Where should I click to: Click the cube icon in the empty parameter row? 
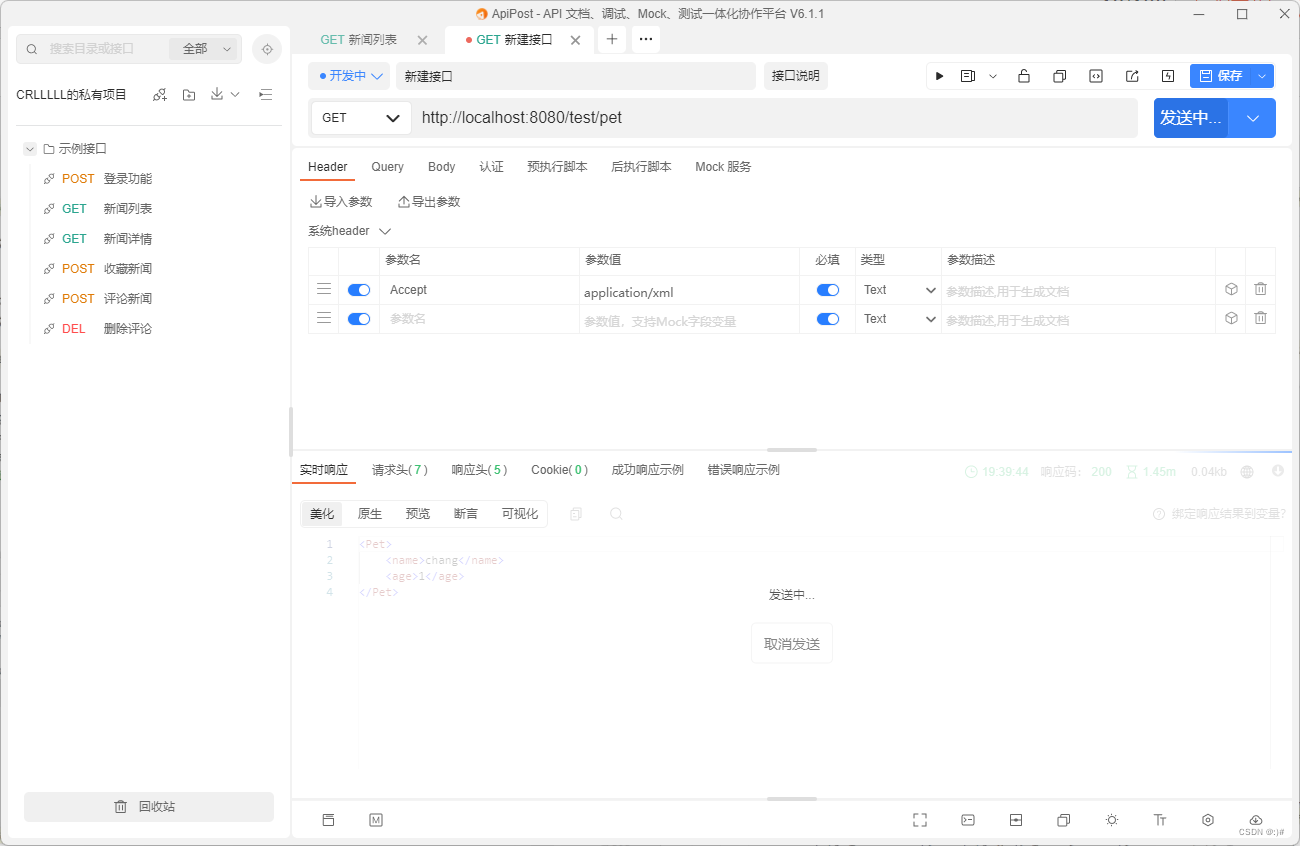1231,318
